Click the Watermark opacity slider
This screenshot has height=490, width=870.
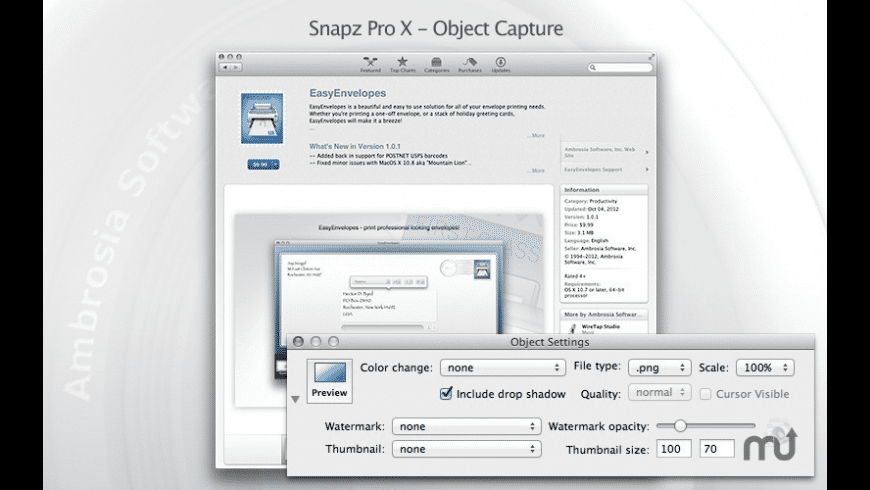click(706, 426)
